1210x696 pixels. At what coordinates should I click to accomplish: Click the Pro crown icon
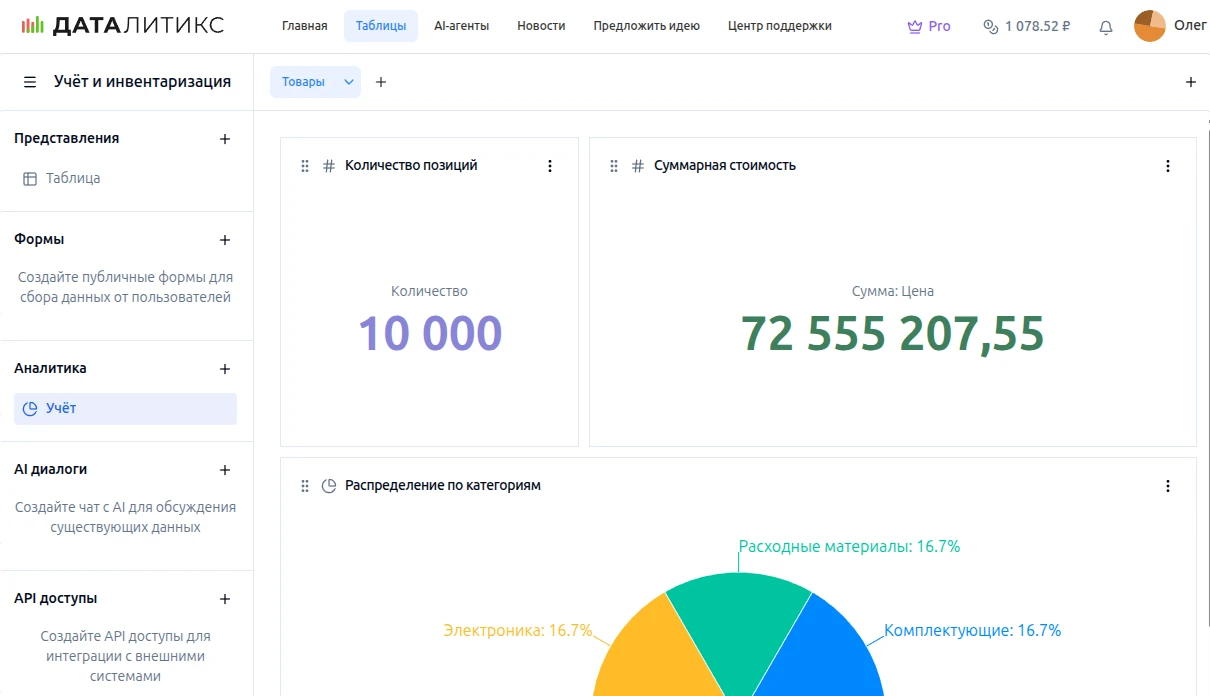(914, 27)
